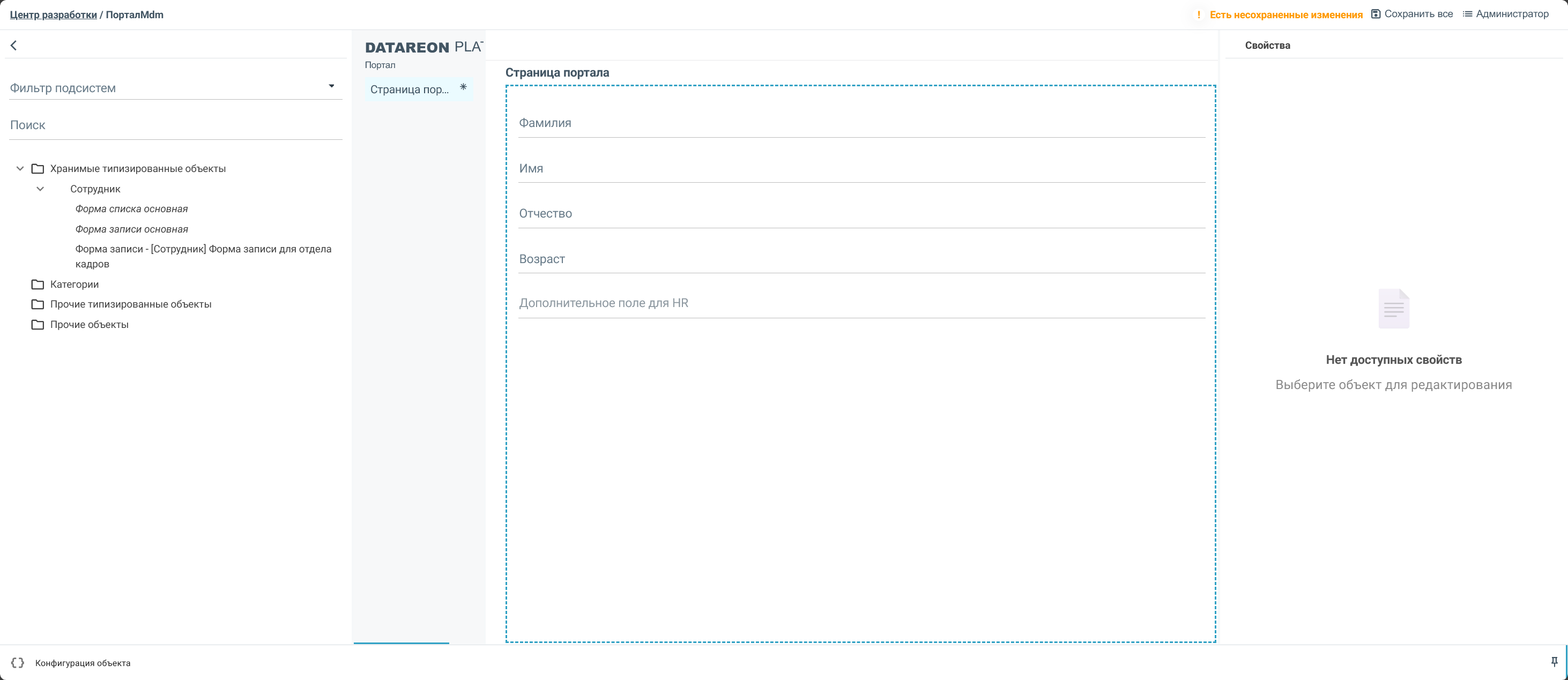This screenshot has height=680, width=1568.
Task: Click the Категории folder icon
Action: [38, 284]
